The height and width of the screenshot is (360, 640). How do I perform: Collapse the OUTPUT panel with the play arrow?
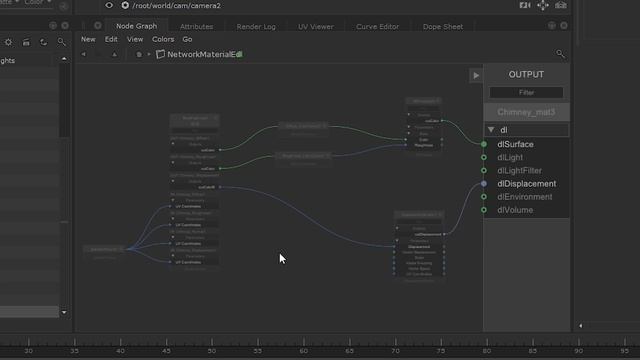pos(476,76)
